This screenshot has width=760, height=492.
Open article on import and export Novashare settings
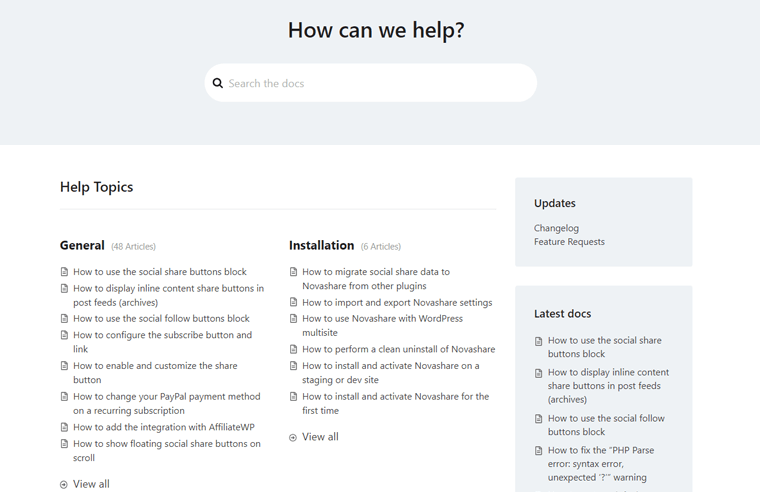pyautogui.click(x=397, y=302)
